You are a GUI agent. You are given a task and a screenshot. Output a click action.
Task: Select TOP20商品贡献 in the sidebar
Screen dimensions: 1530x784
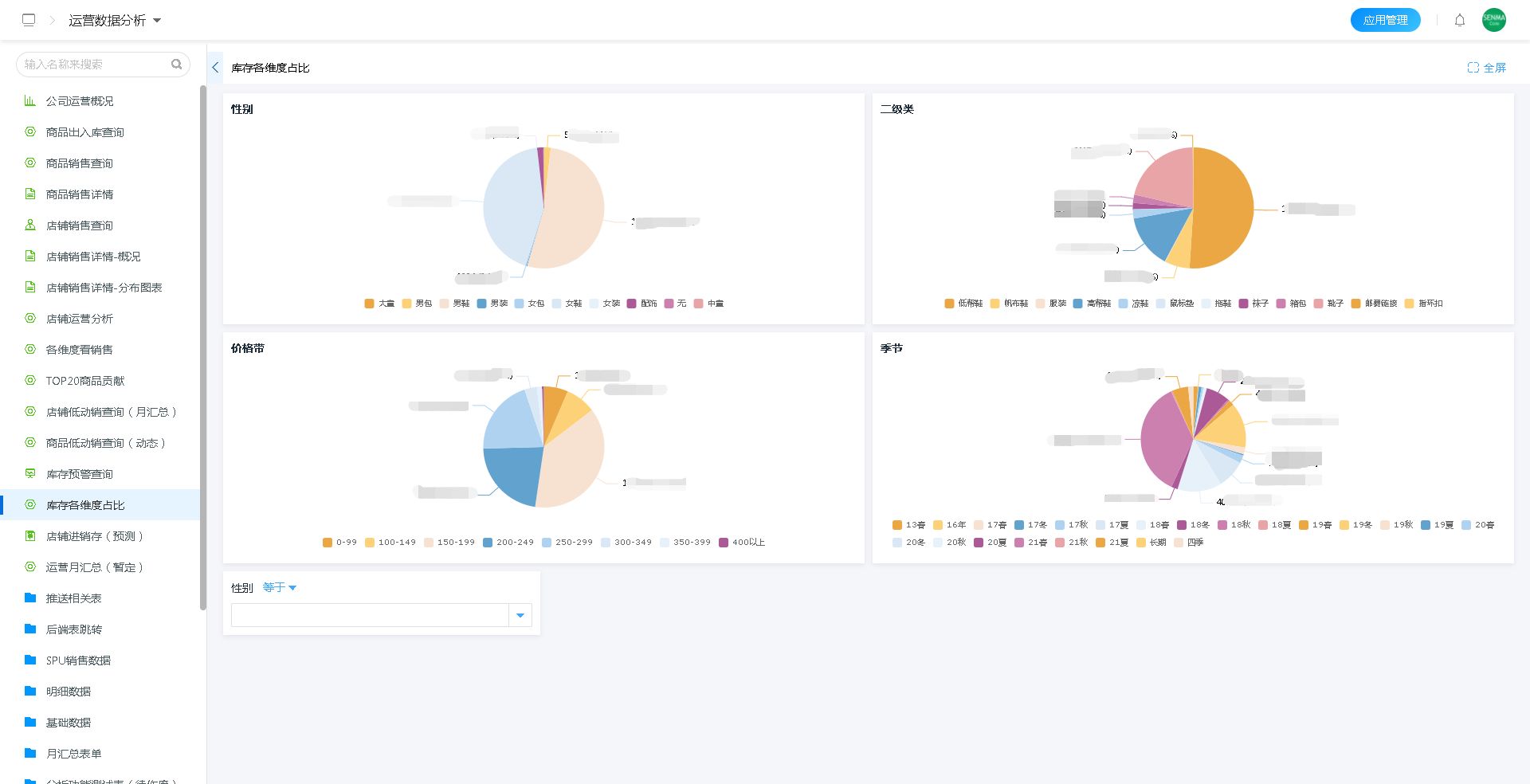(85, 381)
